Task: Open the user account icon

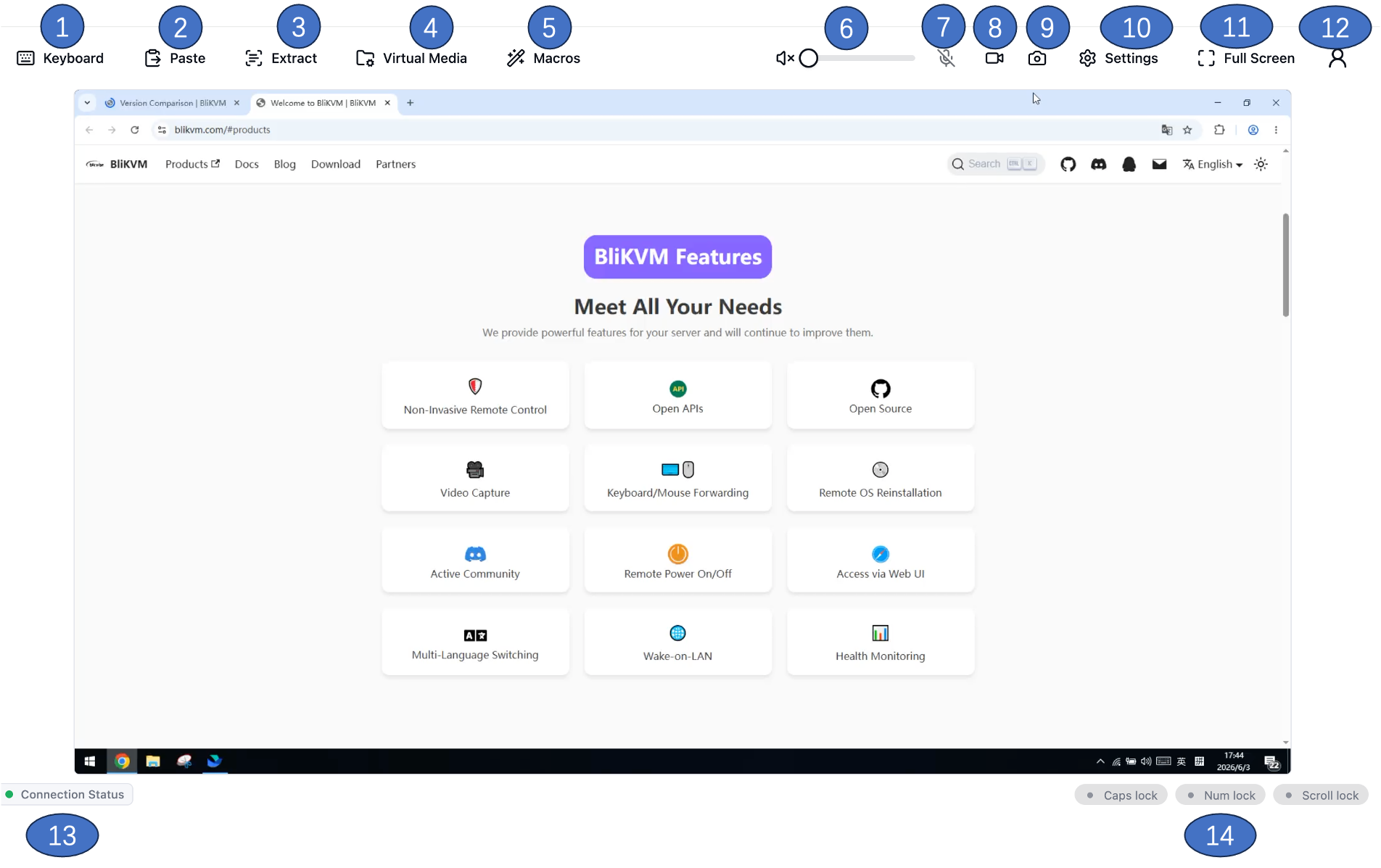Action: (x=1337, y=58)
